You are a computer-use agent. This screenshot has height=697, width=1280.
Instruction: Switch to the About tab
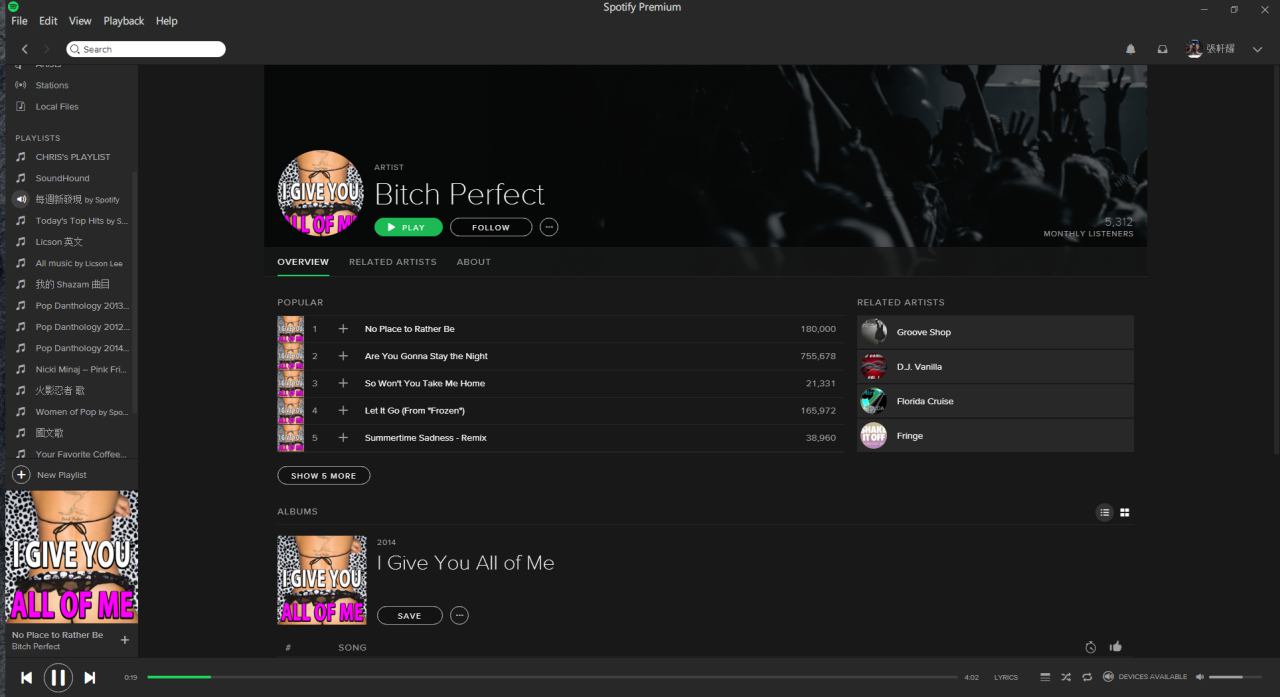[474, 262]
